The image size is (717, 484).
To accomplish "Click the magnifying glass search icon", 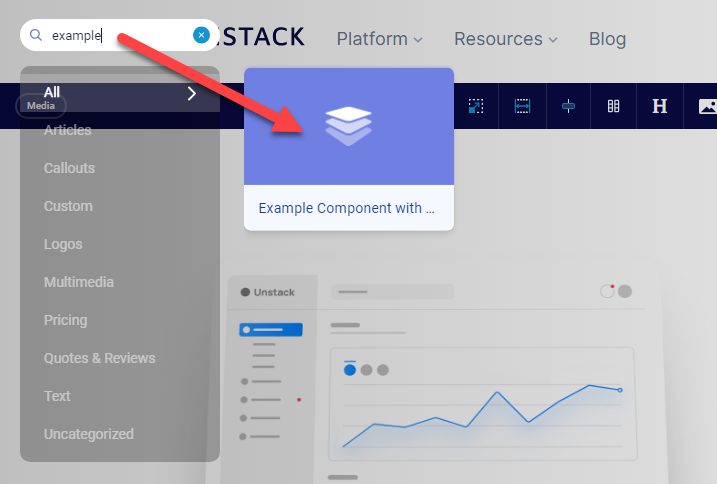I will pyautogui.click(x=36, y=35).
